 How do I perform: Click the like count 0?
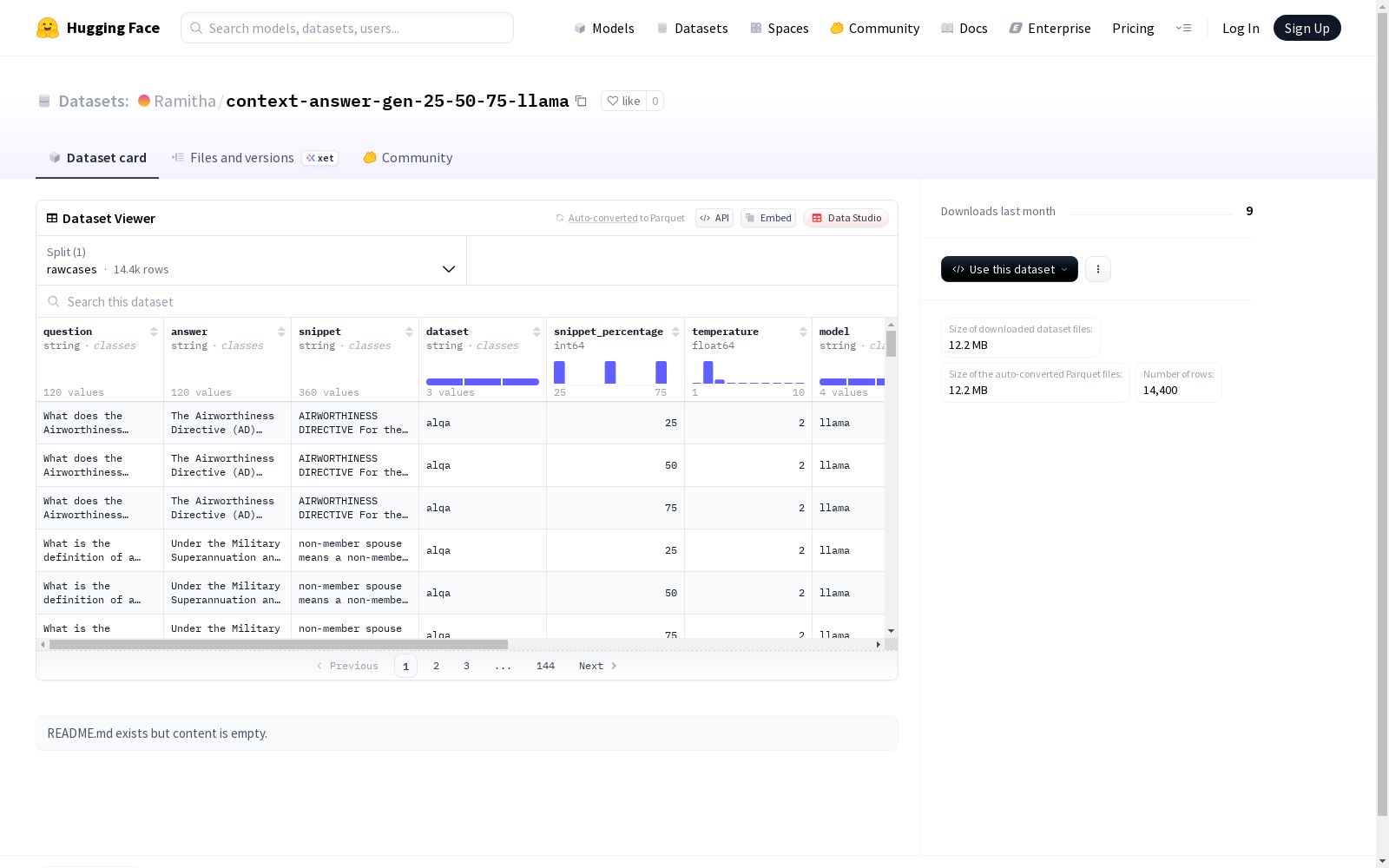pos(655,101)
